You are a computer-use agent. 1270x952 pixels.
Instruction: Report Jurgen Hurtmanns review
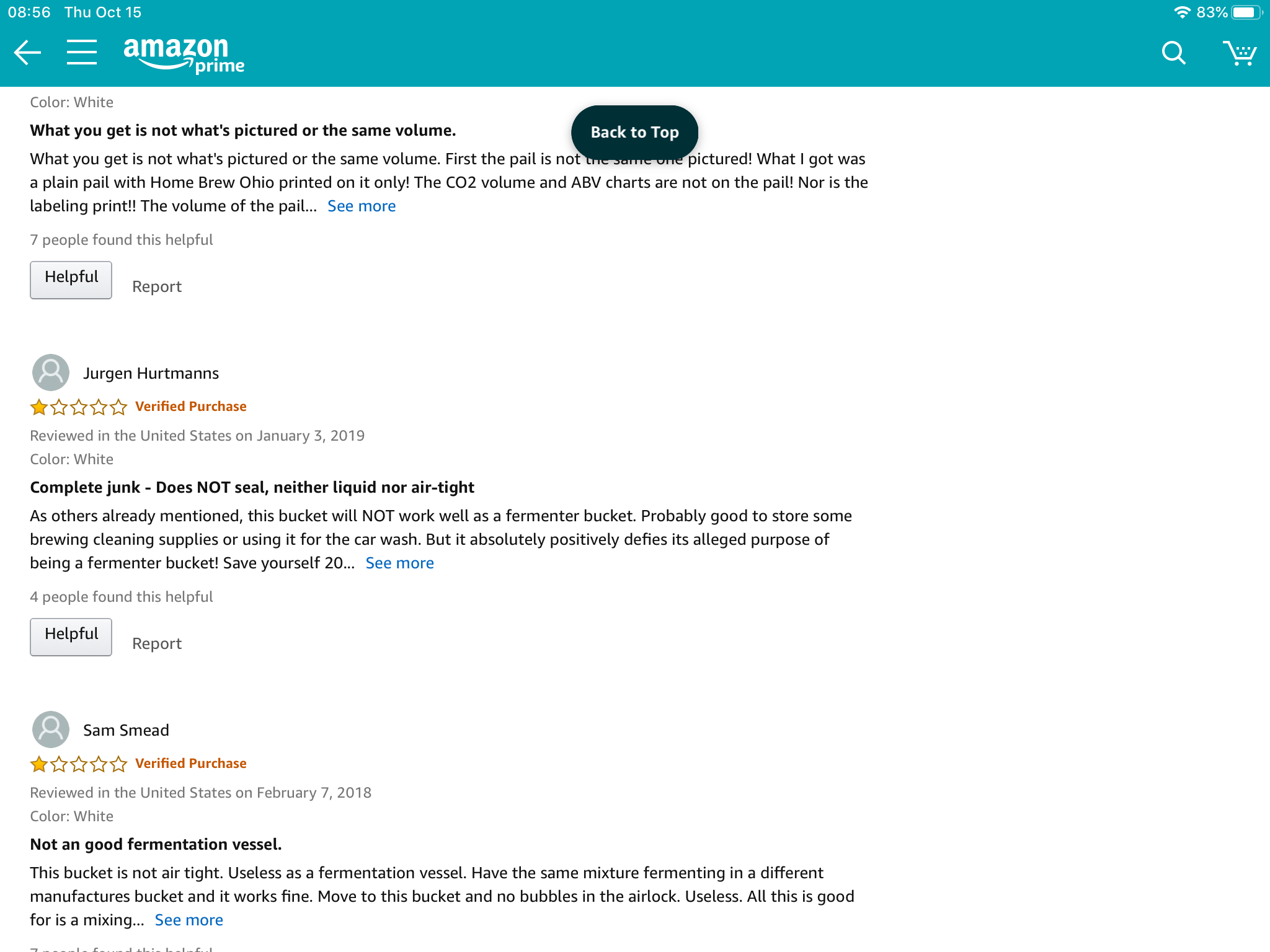(157, 643)
